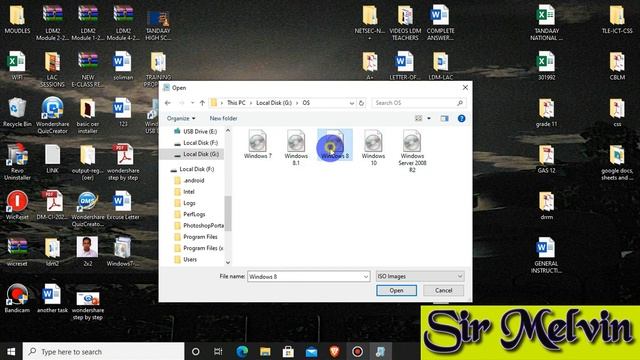Open the dialog help icon

pyautogui.click(x=461, y=118)
